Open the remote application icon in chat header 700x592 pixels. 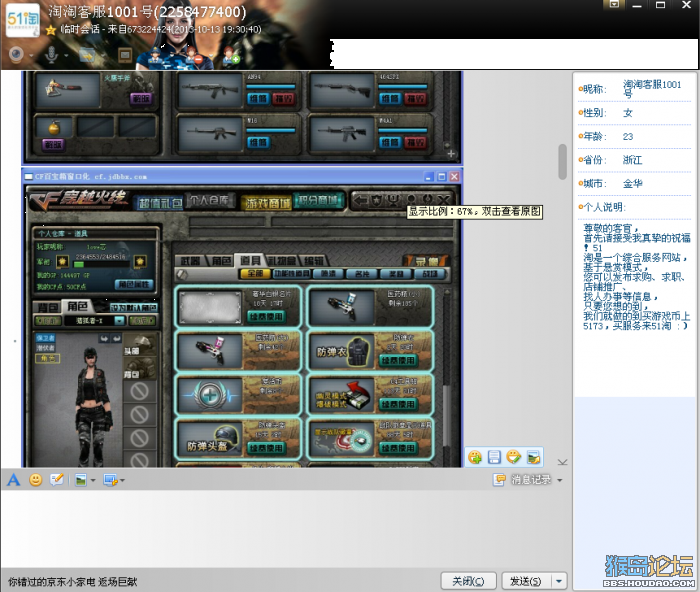125,55
